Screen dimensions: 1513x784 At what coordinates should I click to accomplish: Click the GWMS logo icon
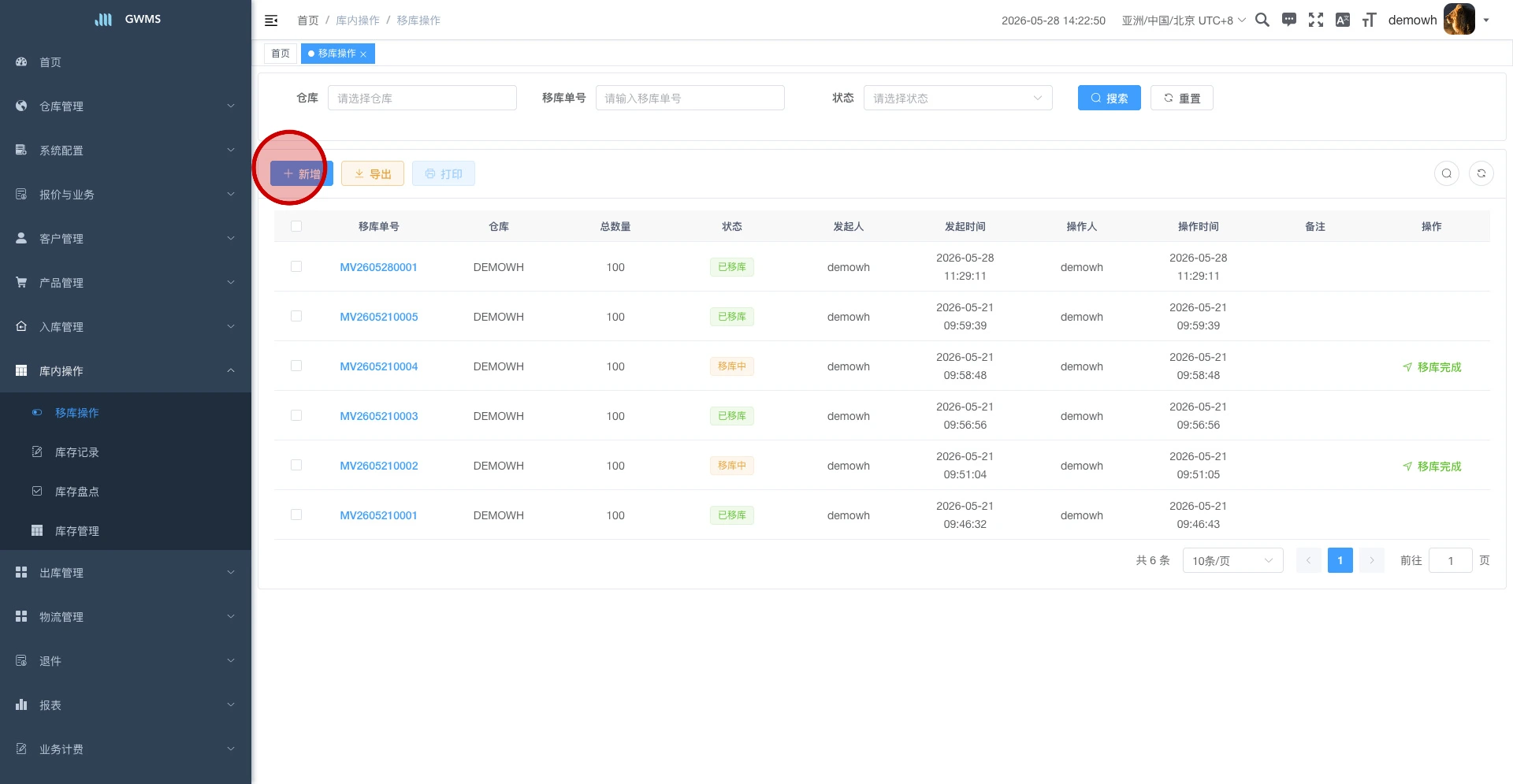tap(103, 19)
